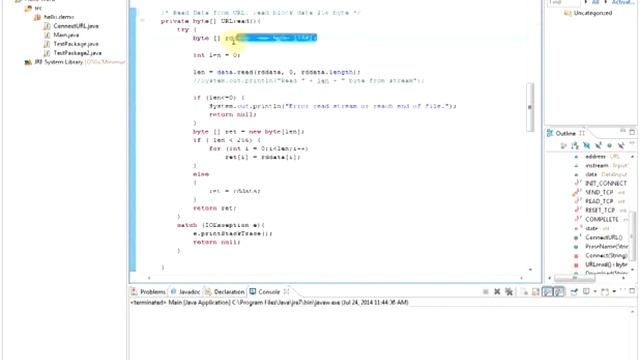
Task: Click the ConnectURL.java file icon
Action: point(47,26)
